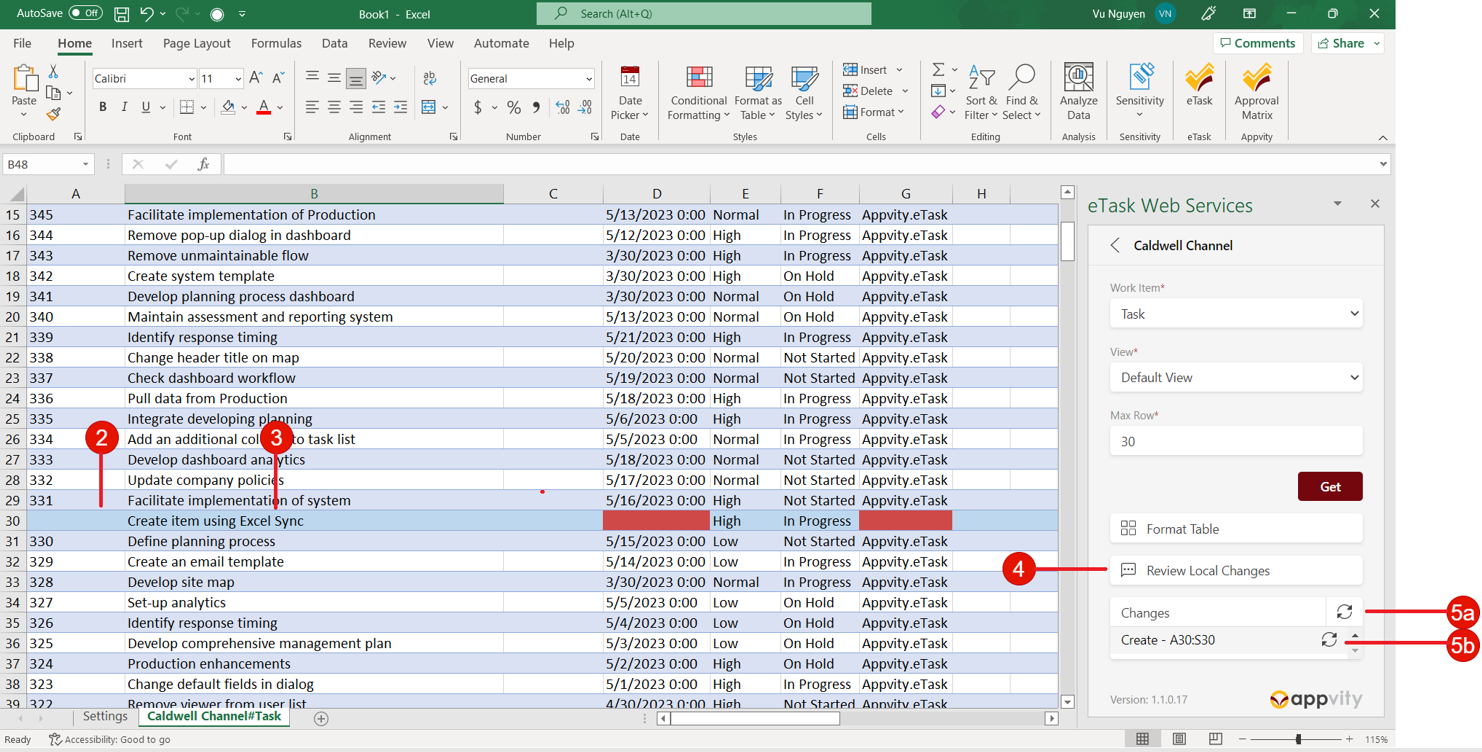Toggle bold formatting

(102, 107)
